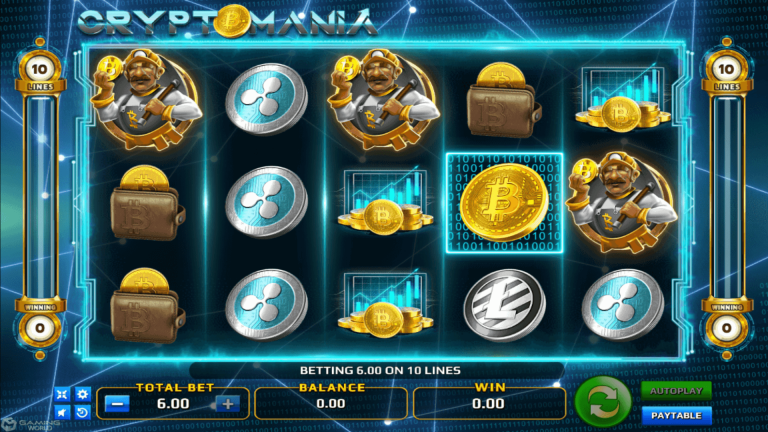
Task: Select the right 10 Lines indicator
Action: click(727, 72)
